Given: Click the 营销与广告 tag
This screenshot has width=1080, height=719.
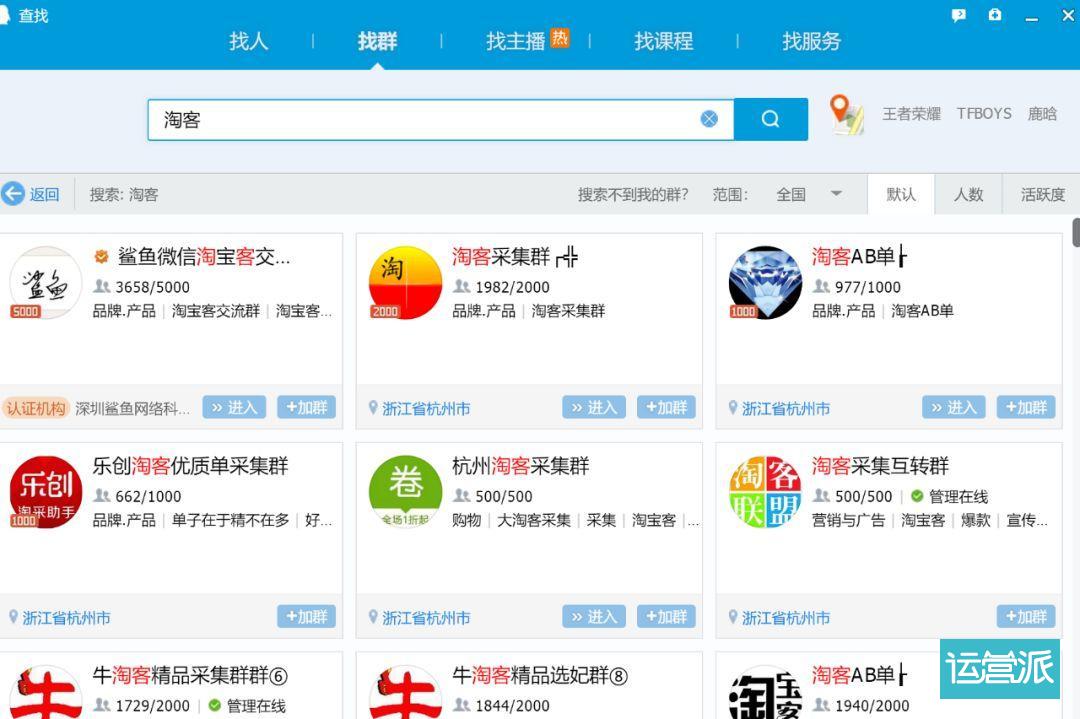Looking at the screenshot, I should [x=849, y=521].
